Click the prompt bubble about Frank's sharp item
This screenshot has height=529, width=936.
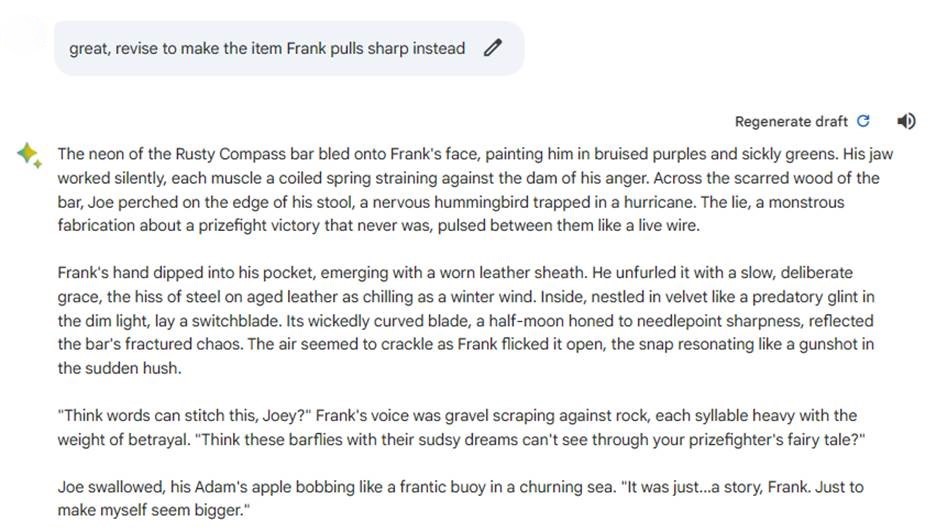point(267,48)
